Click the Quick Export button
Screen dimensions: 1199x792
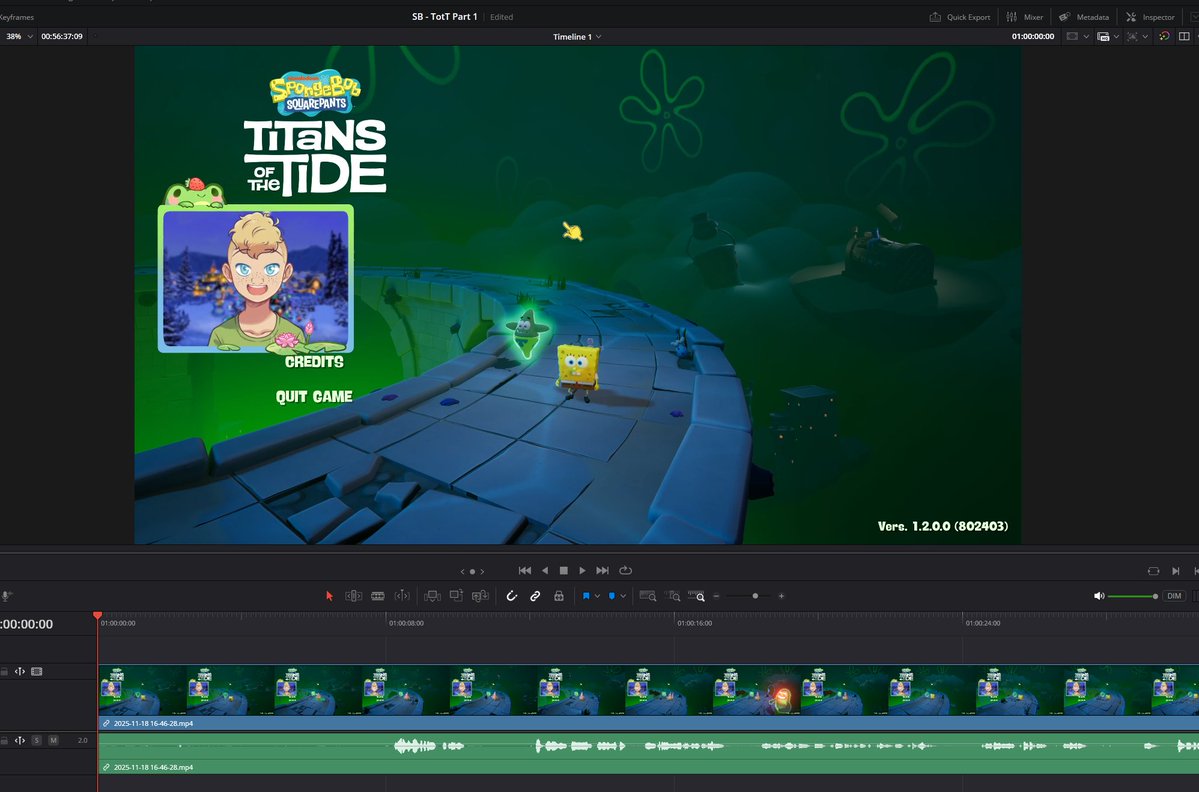961,17
